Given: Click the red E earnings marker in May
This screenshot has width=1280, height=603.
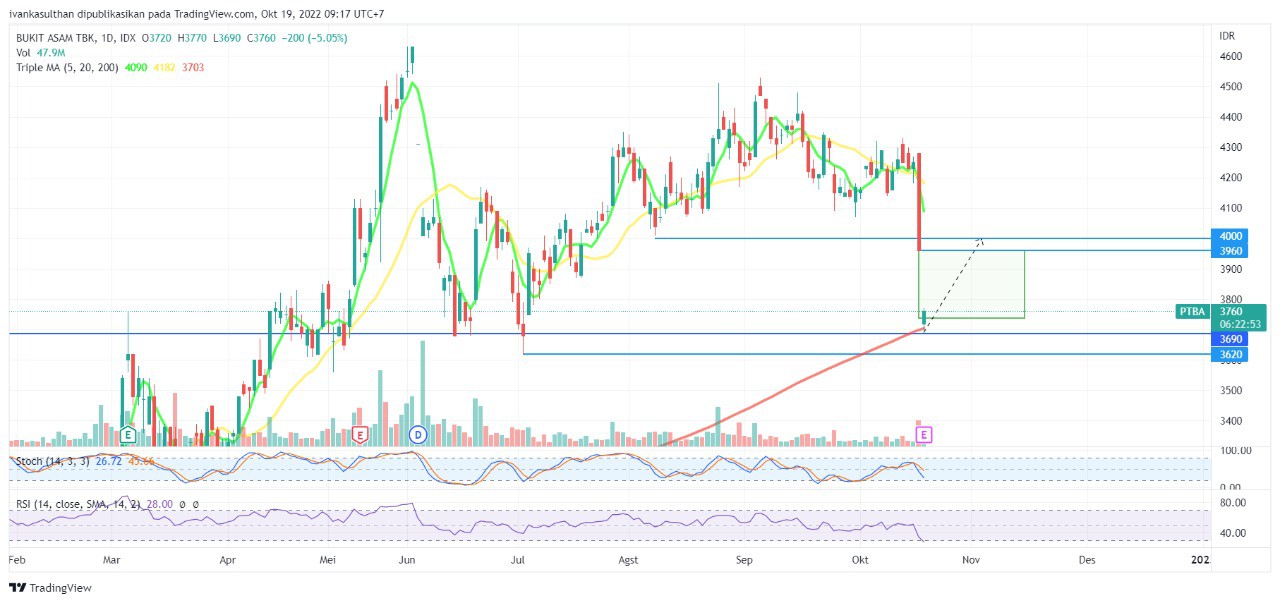Looking at the screenshot, I should [360, 435].
